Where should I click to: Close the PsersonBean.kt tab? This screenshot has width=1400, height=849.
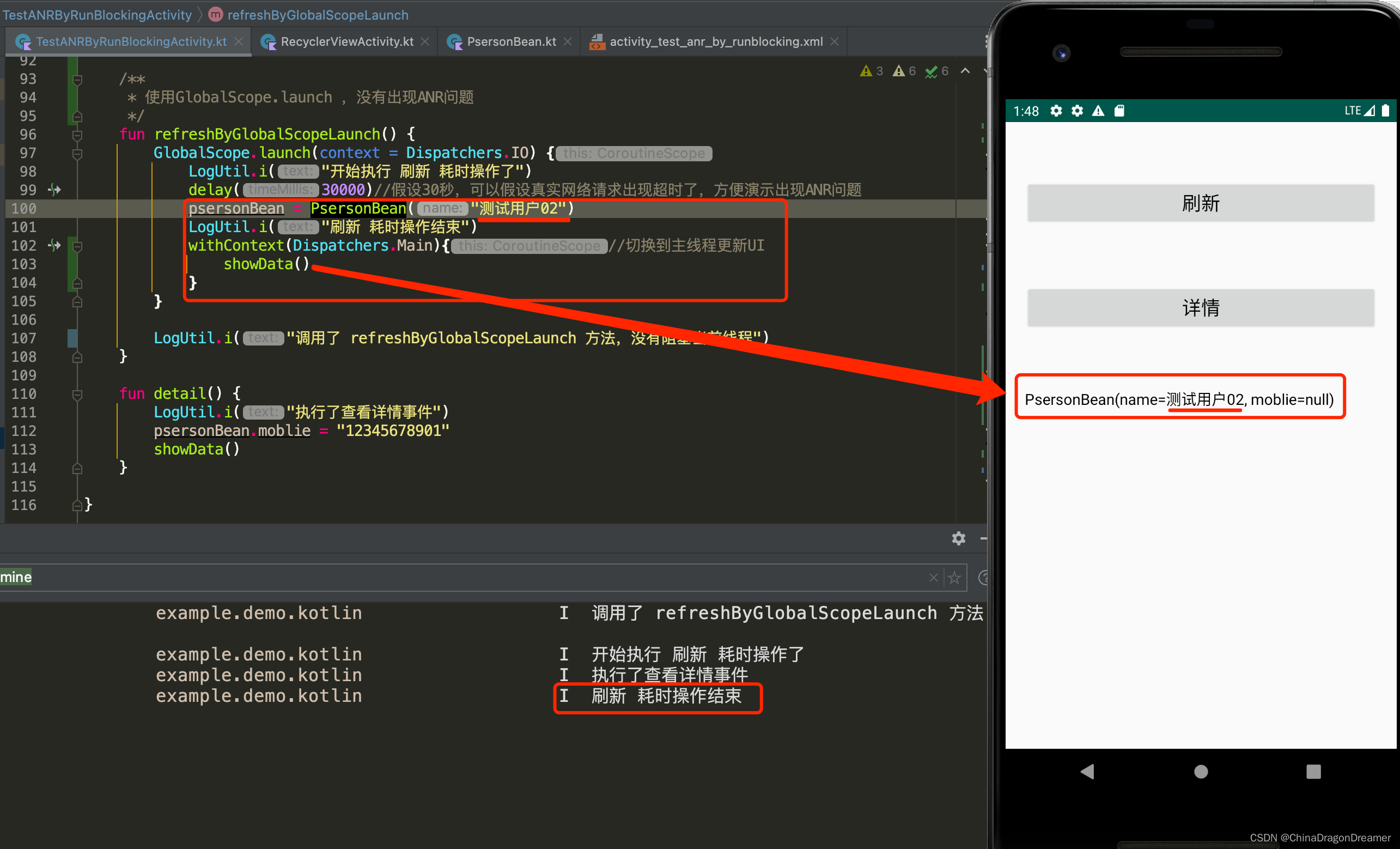567,41
